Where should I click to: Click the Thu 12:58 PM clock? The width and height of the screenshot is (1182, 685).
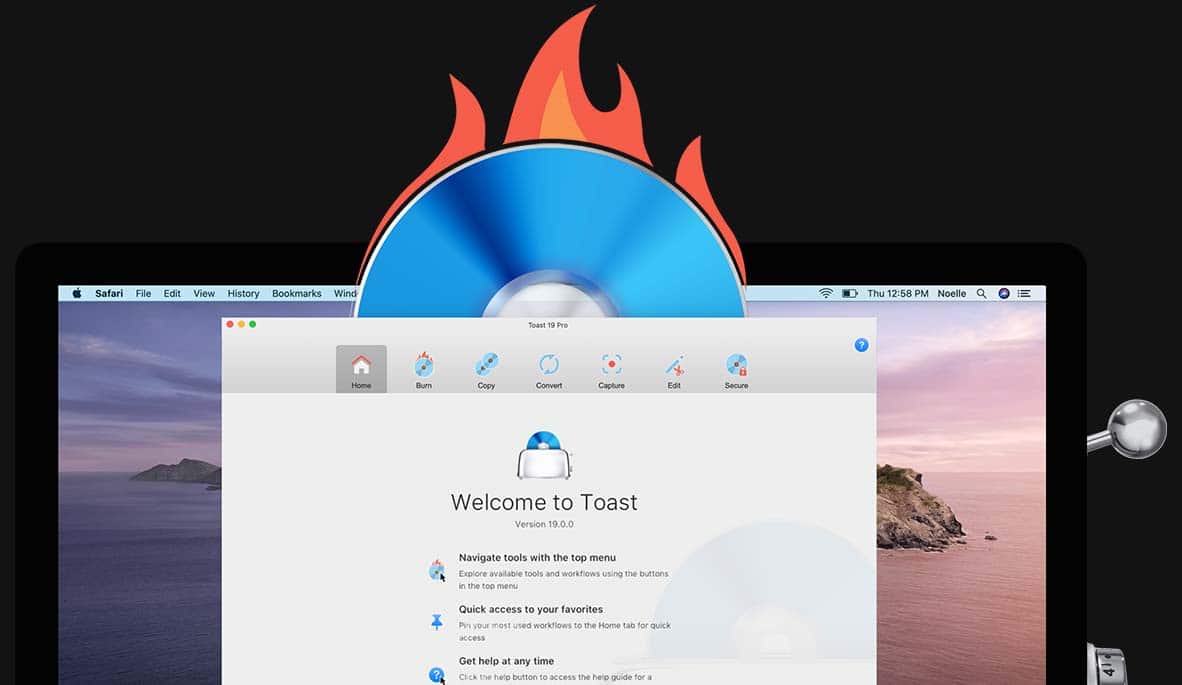click(898, 293)
